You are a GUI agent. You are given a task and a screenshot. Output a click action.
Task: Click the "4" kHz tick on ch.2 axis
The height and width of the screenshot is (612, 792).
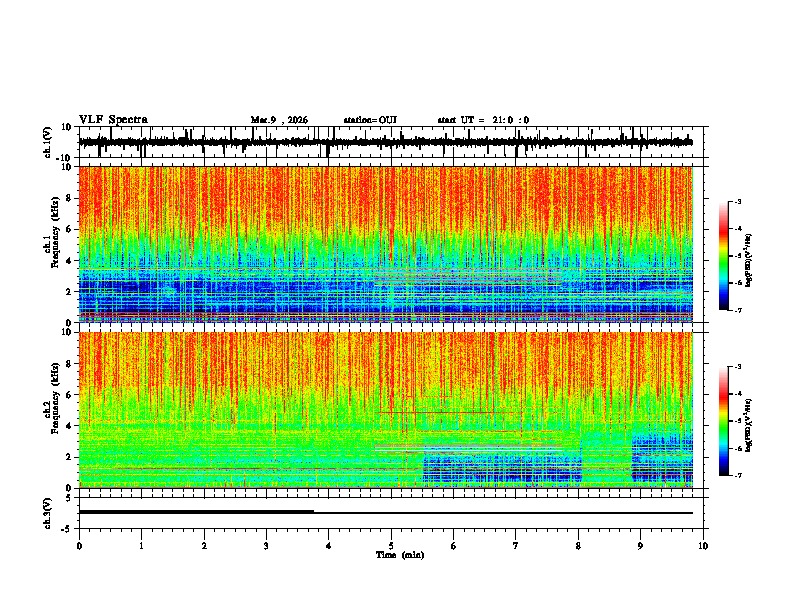(x=69, y=426)
